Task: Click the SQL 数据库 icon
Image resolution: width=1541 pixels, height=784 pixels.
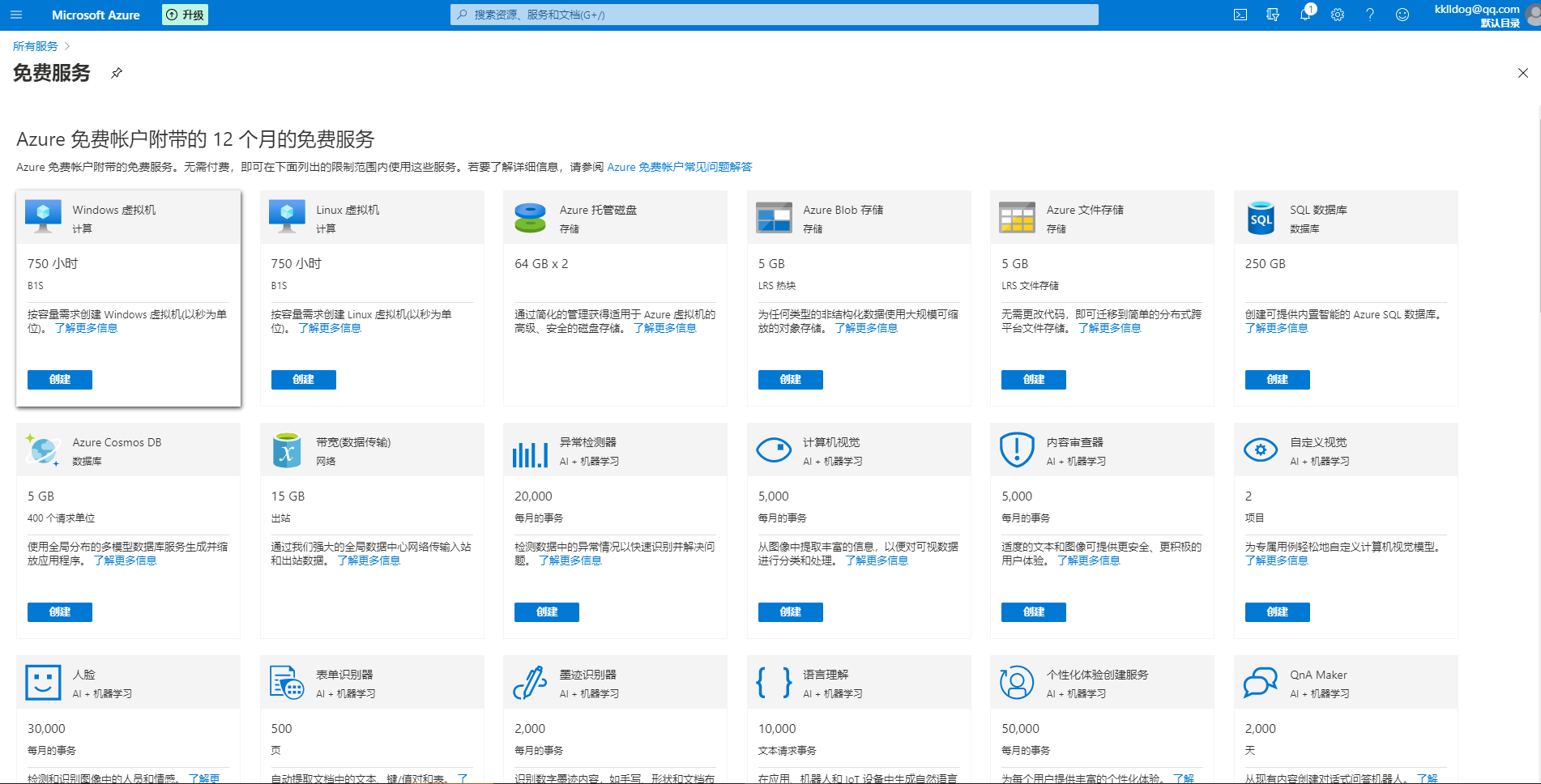Action: pyautogui.click(x=1261, y=217)
